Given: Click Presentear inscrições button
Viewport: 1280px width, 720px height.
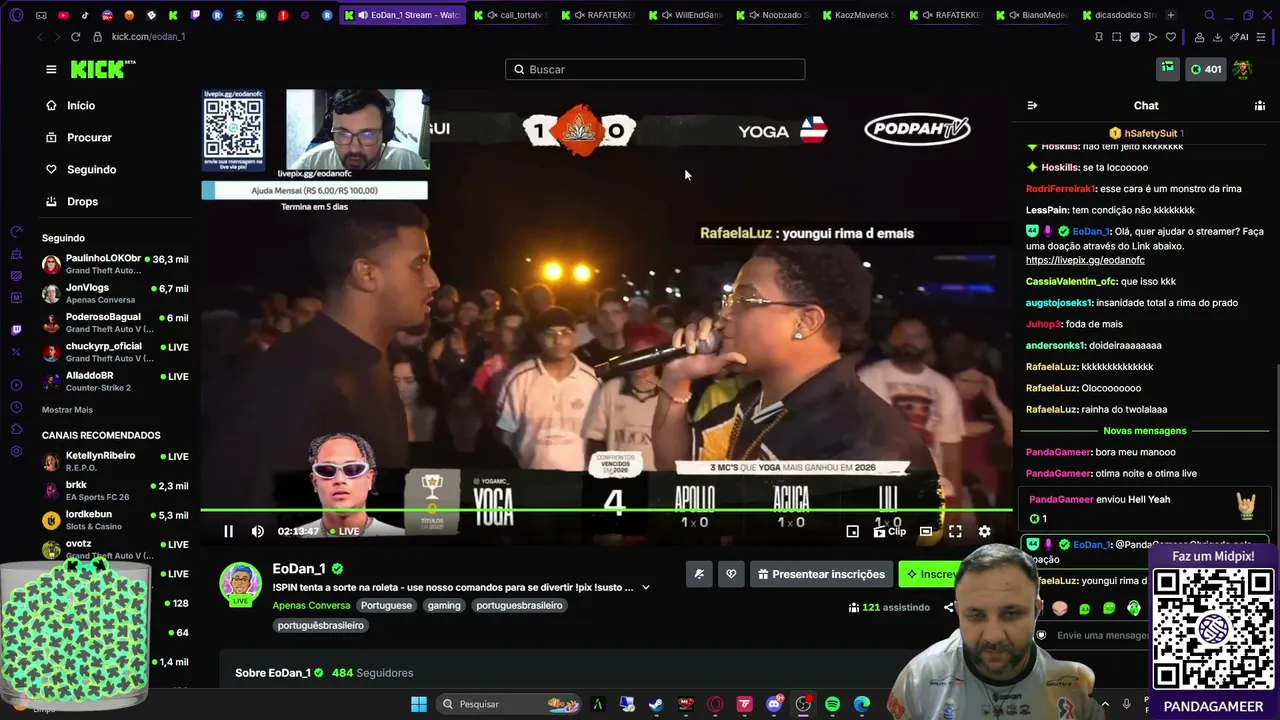Looking at the screenshot, I should 821,574.
